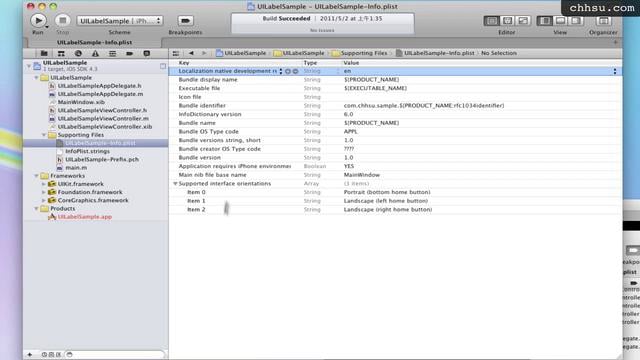Click the remove row minus button

coord(295,71)
